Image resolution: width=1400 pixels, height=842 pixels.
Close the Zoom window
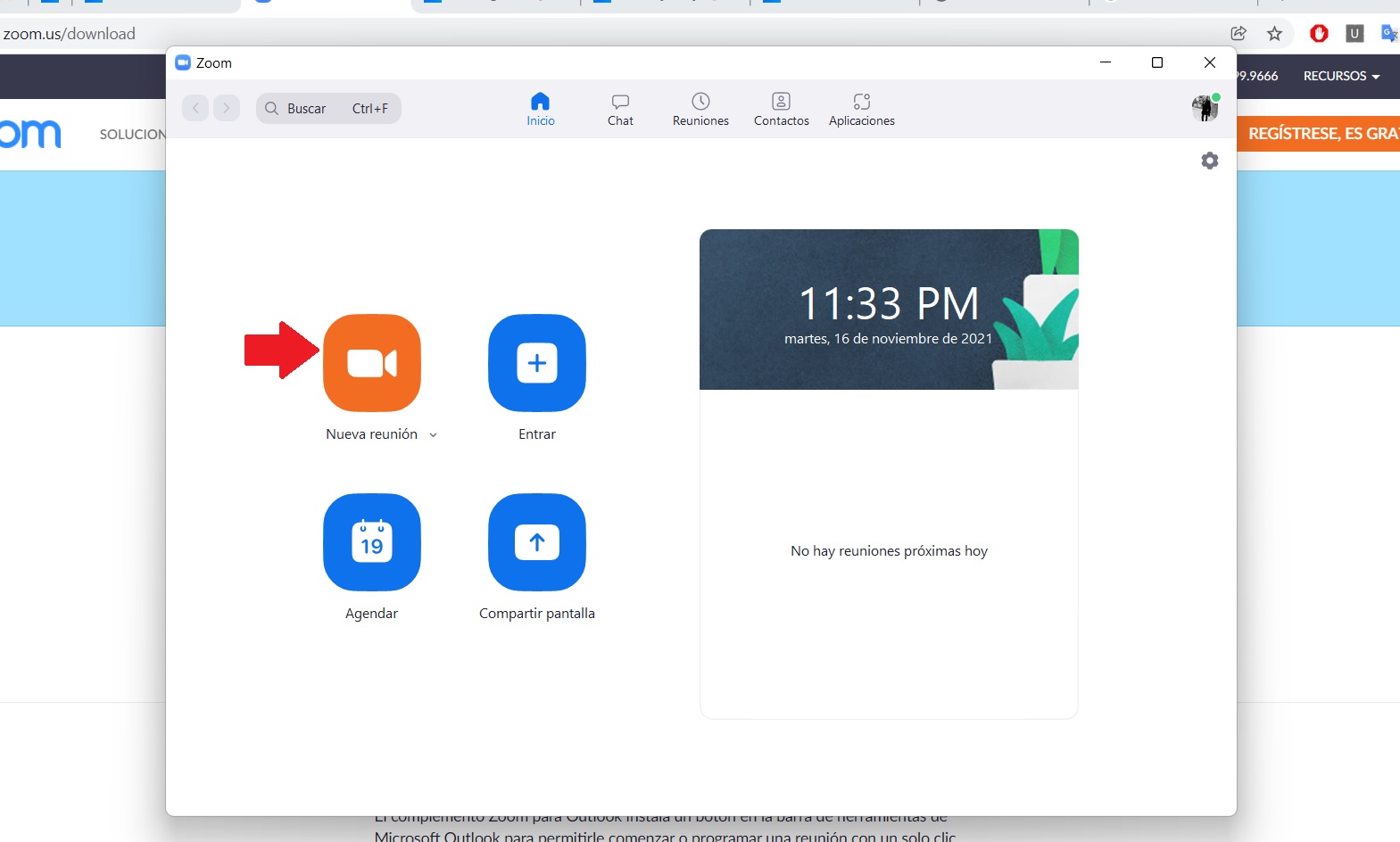click(1210, 62)
